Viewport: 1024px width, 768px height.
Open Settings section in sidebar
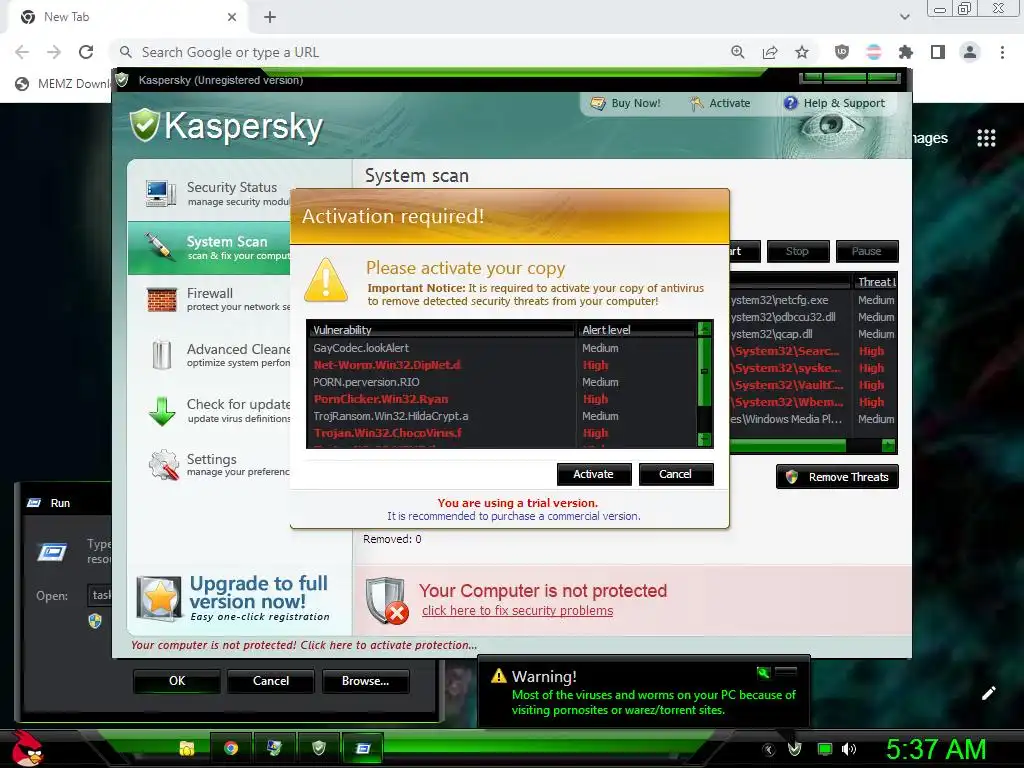pos(209,464)
